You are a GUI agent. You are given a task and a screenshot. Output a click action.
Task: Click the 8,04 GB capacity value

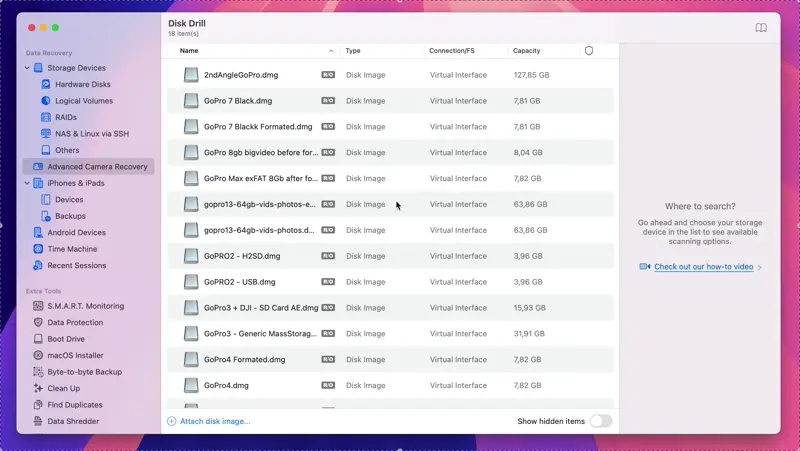pos(528,153)
